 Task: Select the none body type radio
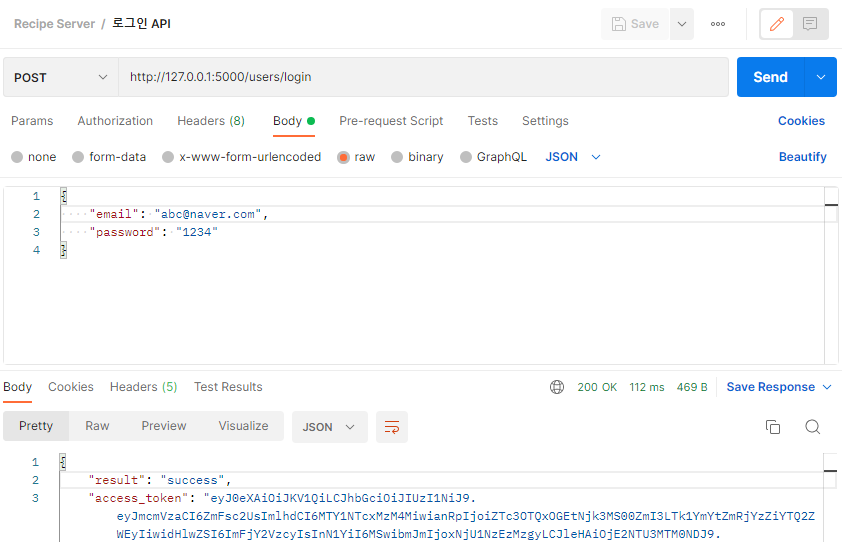(x=17, y=157)
